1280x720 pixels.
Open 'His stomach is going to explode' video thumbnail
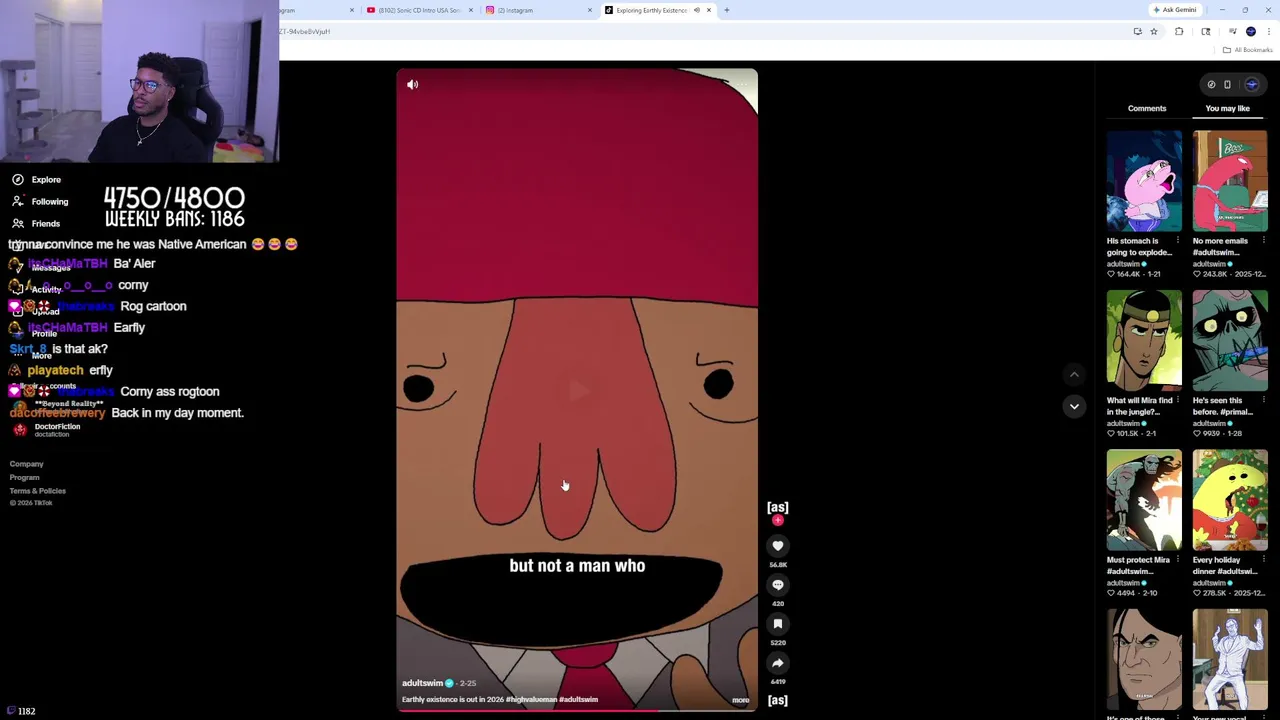point(1144,181)
